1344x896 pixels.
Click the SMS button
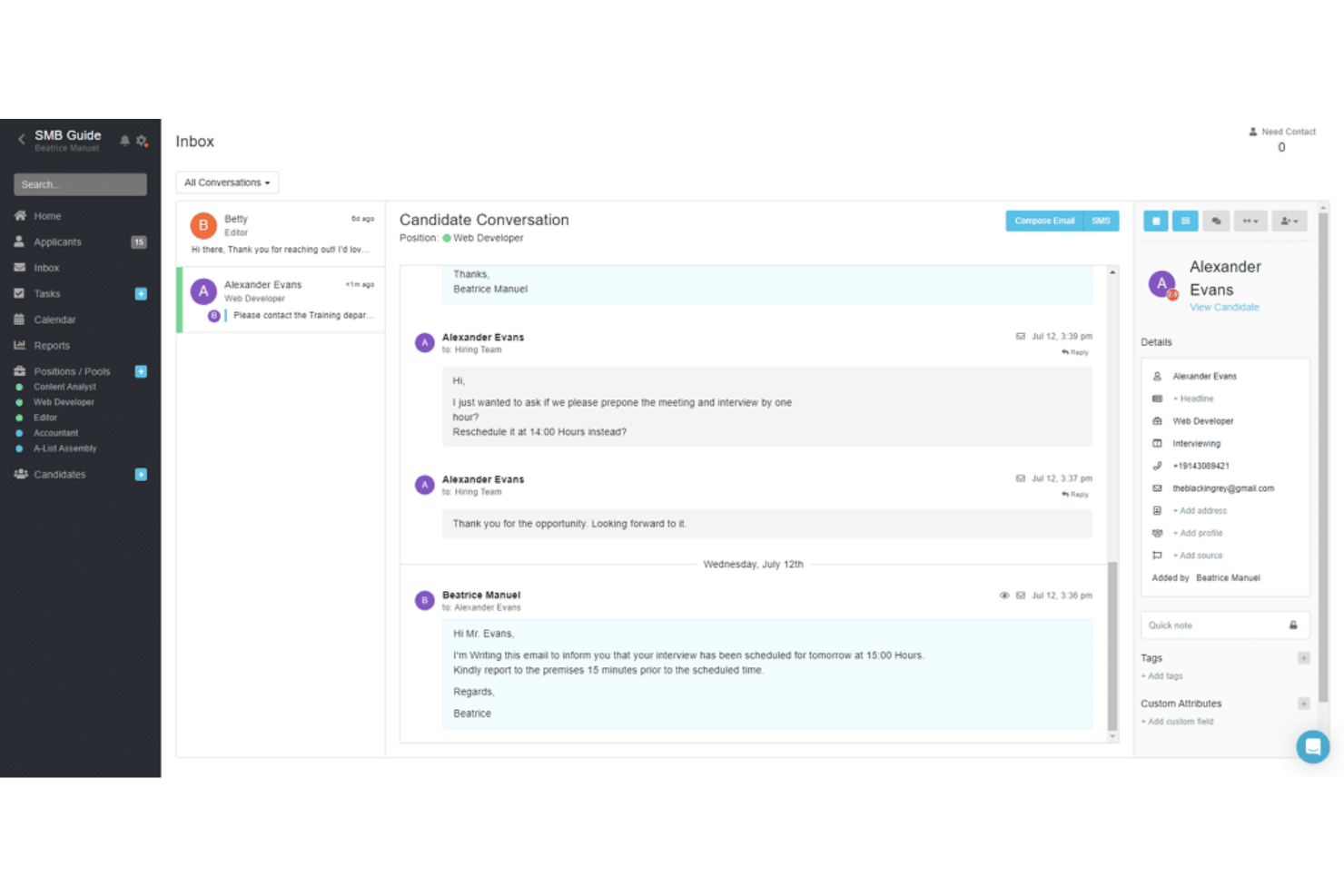tap(1101, 221)
